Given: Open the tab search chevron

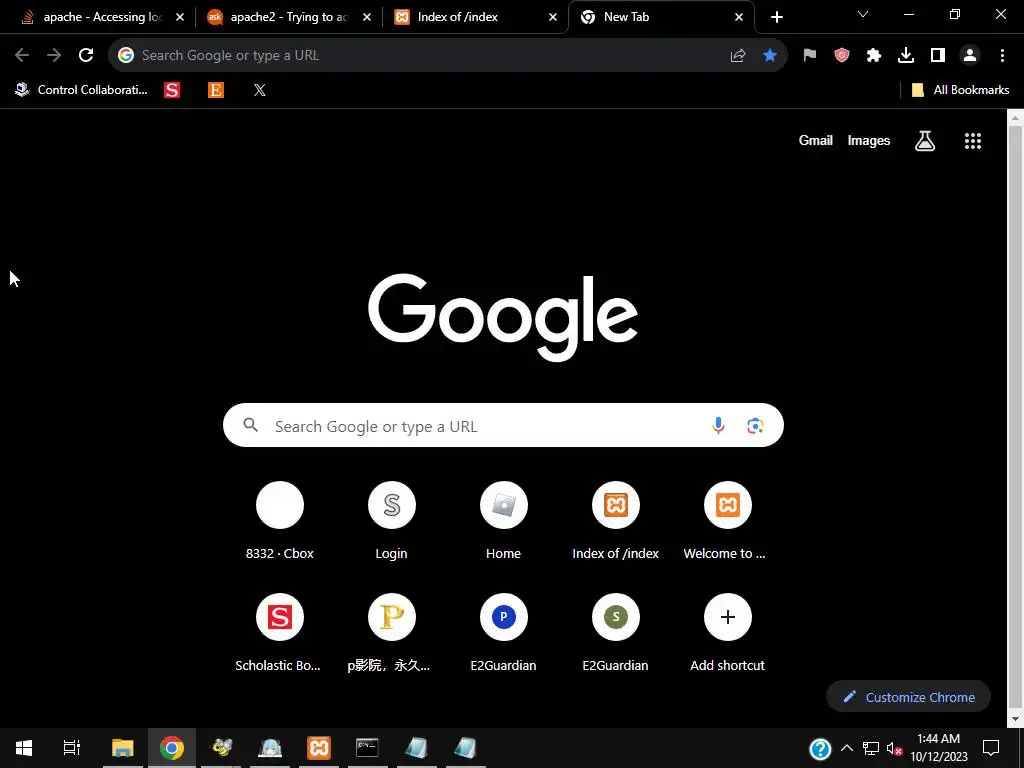Looking at the screenshot, I should click(863, 14).
